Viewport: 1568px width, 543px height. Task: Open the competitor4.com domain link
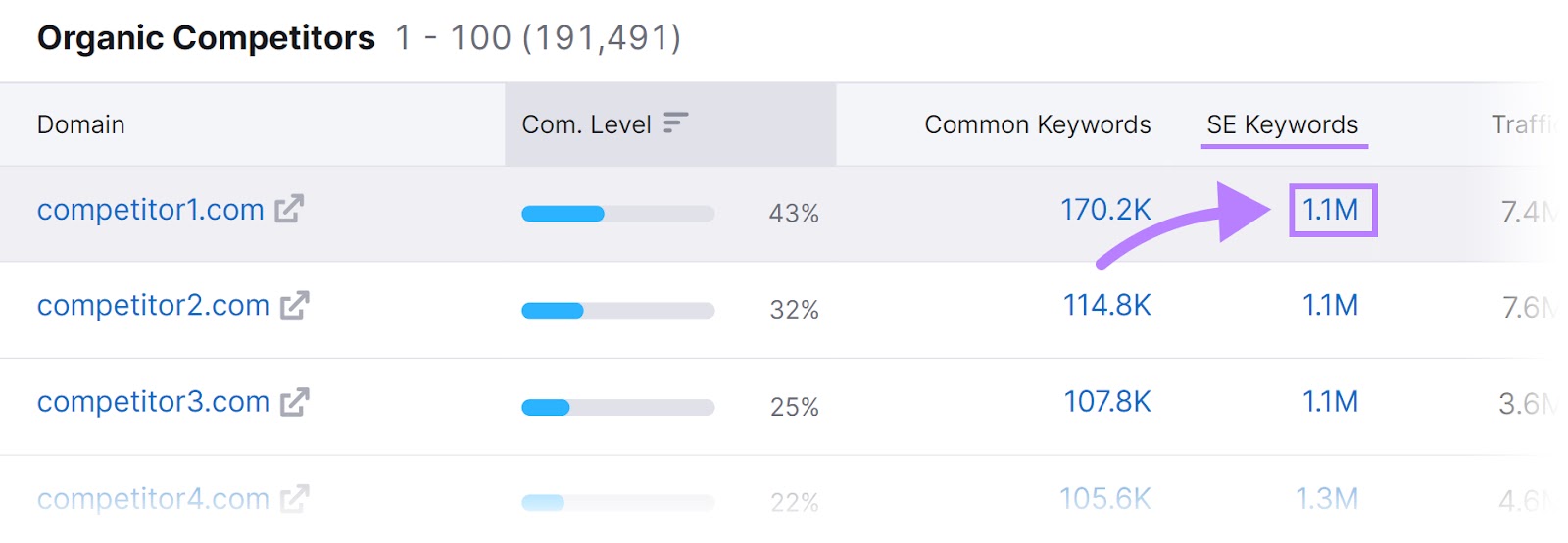click(153, 499)
